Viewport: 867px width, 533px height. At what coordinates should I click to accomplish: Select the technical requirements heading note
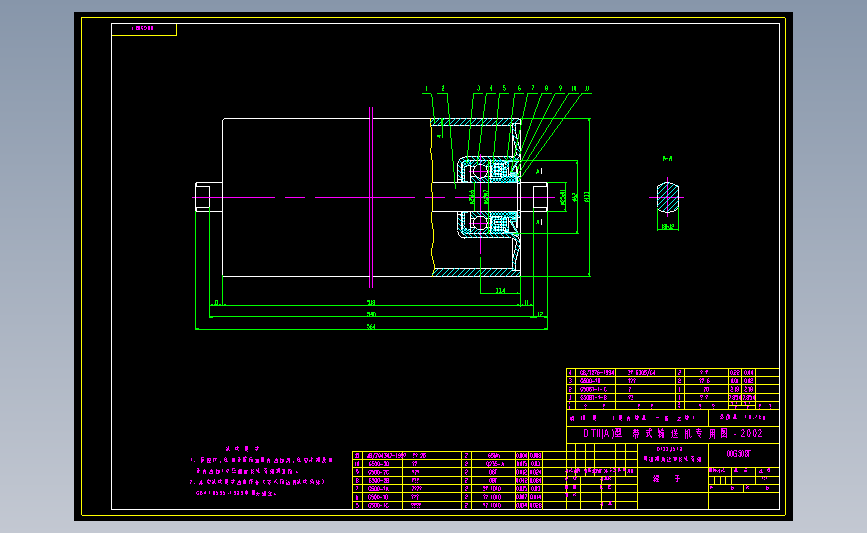pyautogui.click(x=242, y=448)
